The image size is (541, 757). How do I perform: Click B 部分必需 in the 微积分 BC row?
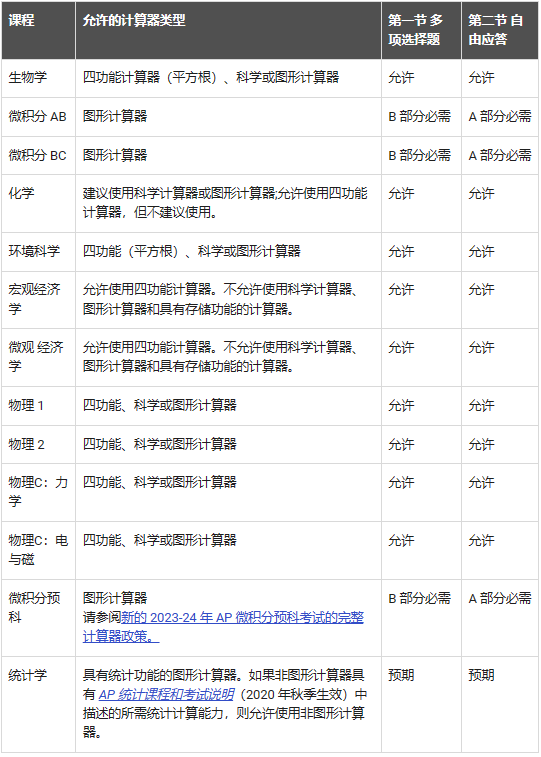[x=419, y=155]
